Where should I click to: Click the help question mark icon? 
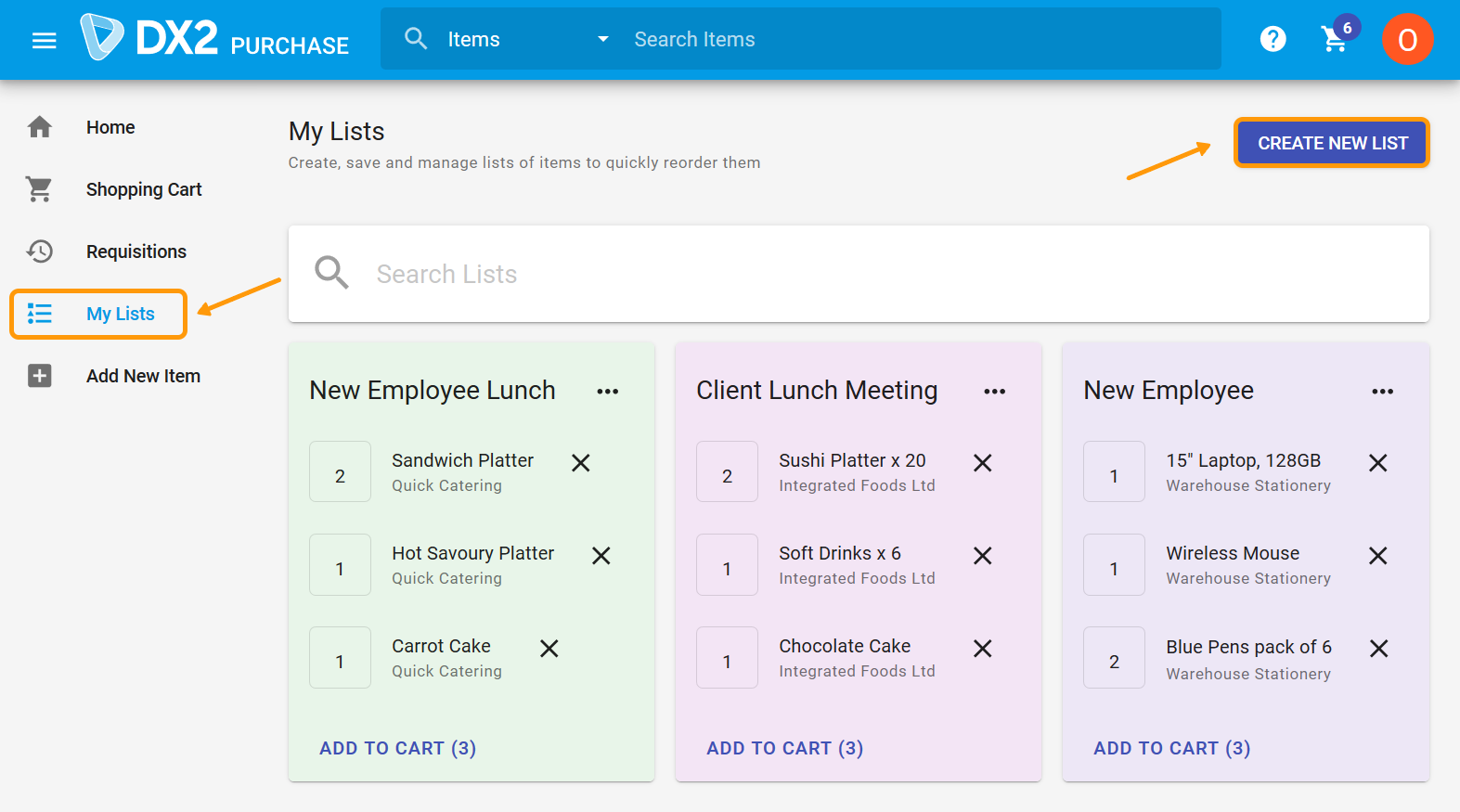[1273, 39]
